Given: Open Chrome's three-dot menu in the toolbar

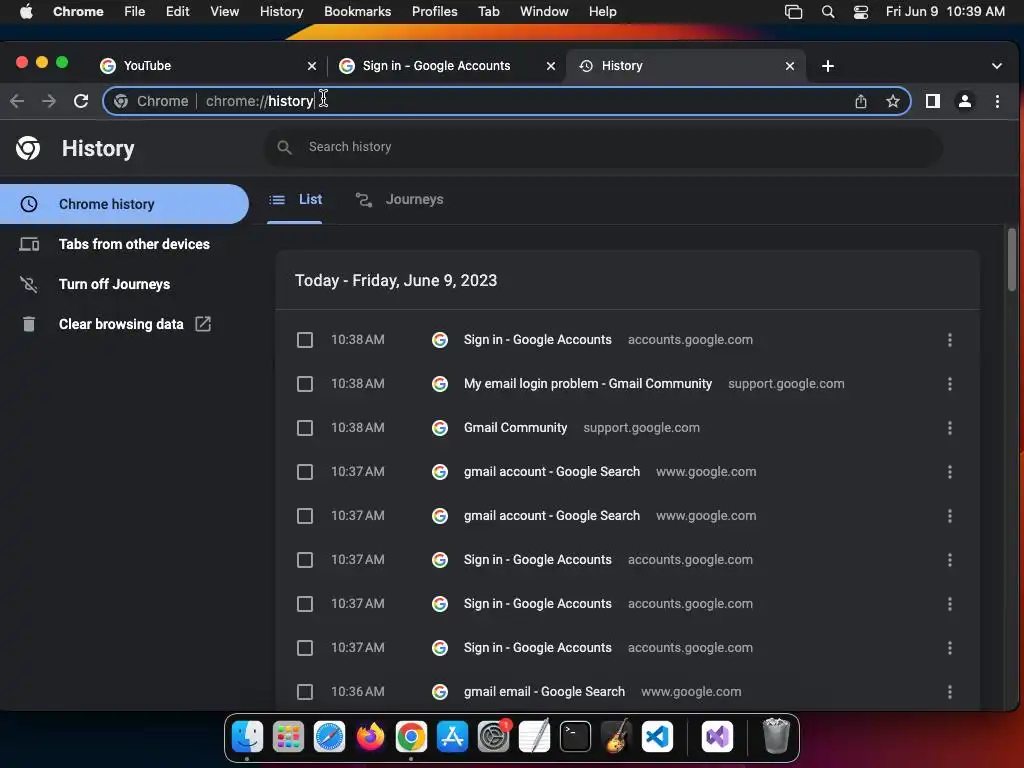Looking at the screenshot, I should click(997, 101).
